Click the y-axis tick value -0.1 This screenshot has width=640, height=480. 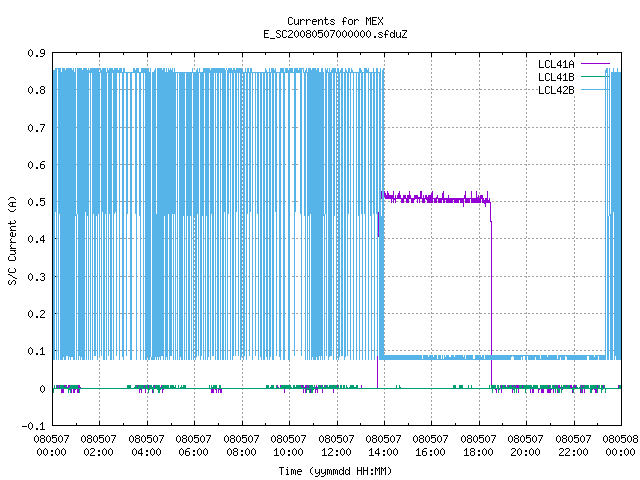[33, 426]
